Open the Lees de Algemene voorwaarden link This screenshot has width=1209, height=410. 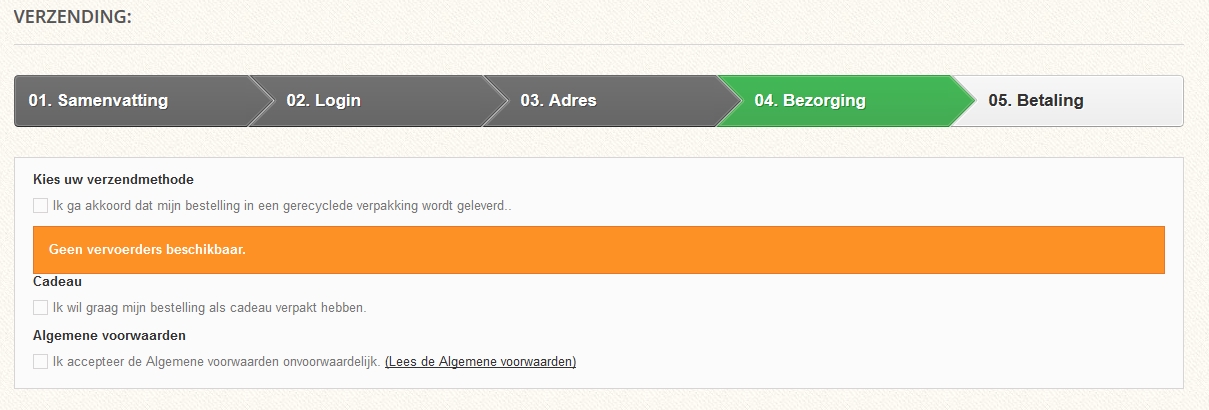[480, 362]
